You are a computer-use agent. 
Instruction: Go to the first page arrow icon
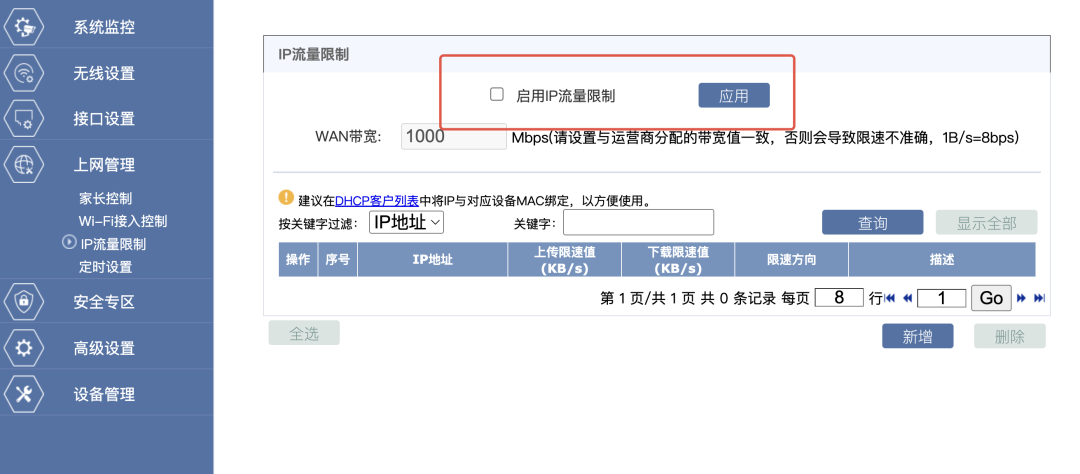tap(890, 298)
